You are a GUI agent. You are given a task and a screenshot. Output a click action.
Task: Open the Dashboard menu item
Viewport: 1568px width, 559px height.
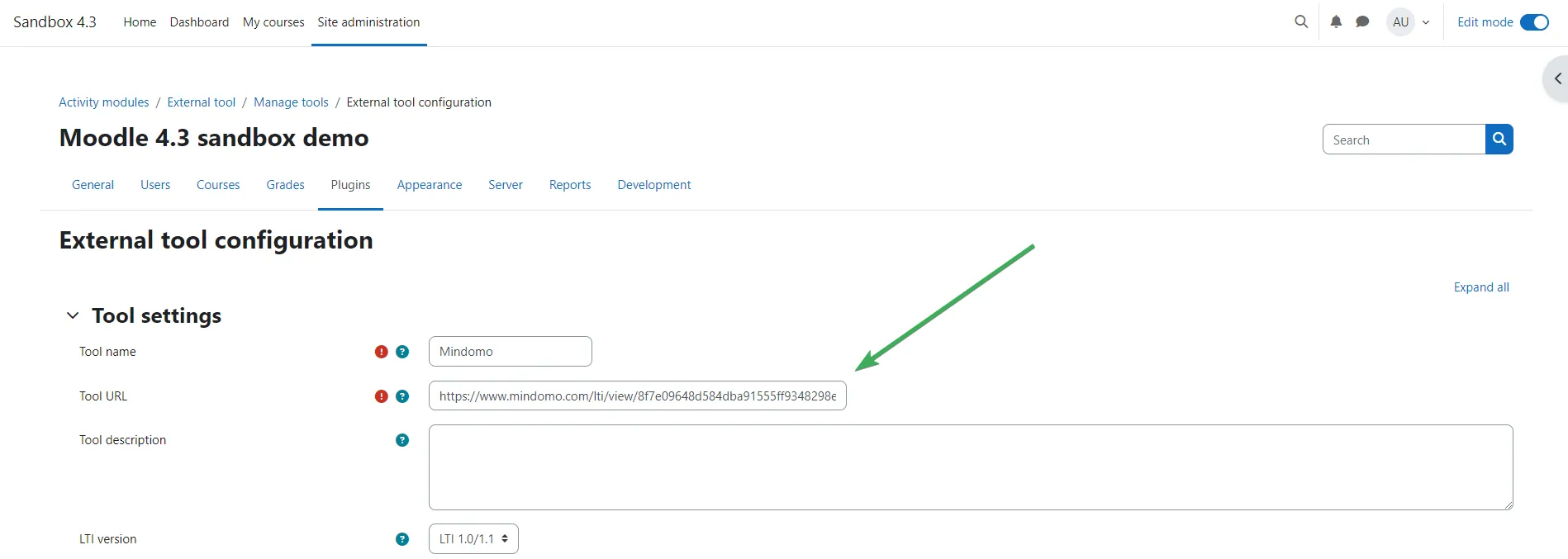pos(199,22)
